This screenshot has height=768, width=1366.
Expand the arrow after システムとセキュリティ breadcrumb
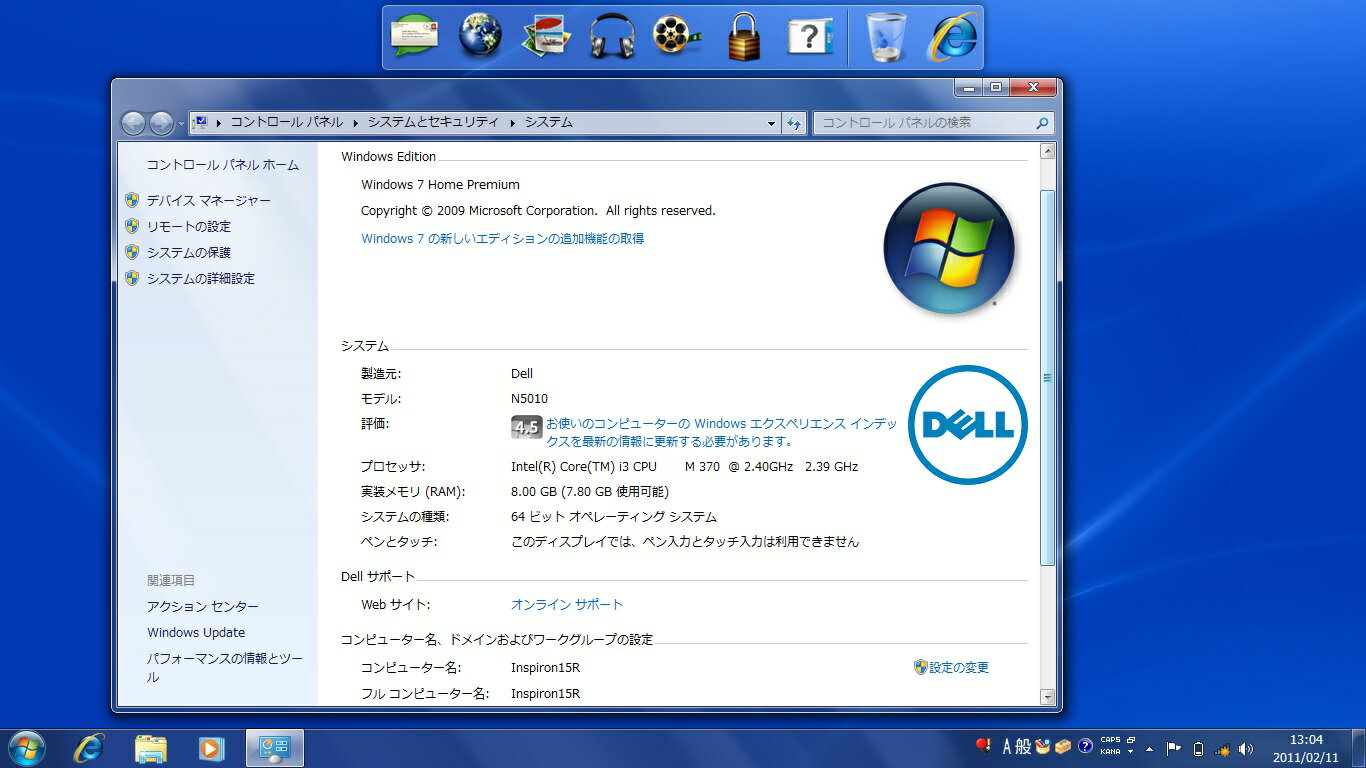[512, 123]
